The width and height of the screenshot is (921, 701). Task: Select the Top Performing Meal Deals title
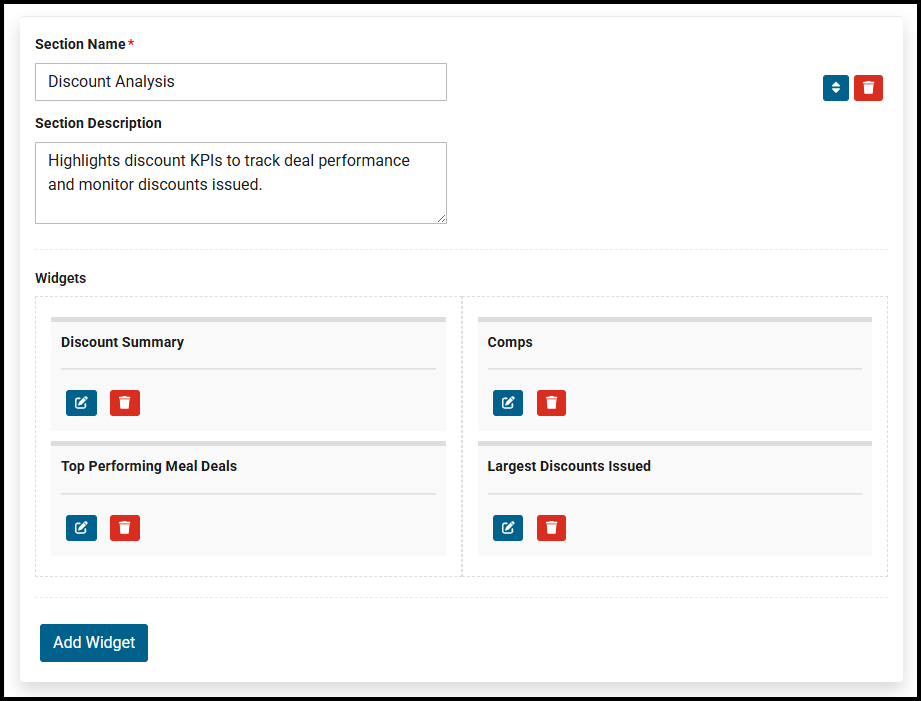(x=149, y=466)
